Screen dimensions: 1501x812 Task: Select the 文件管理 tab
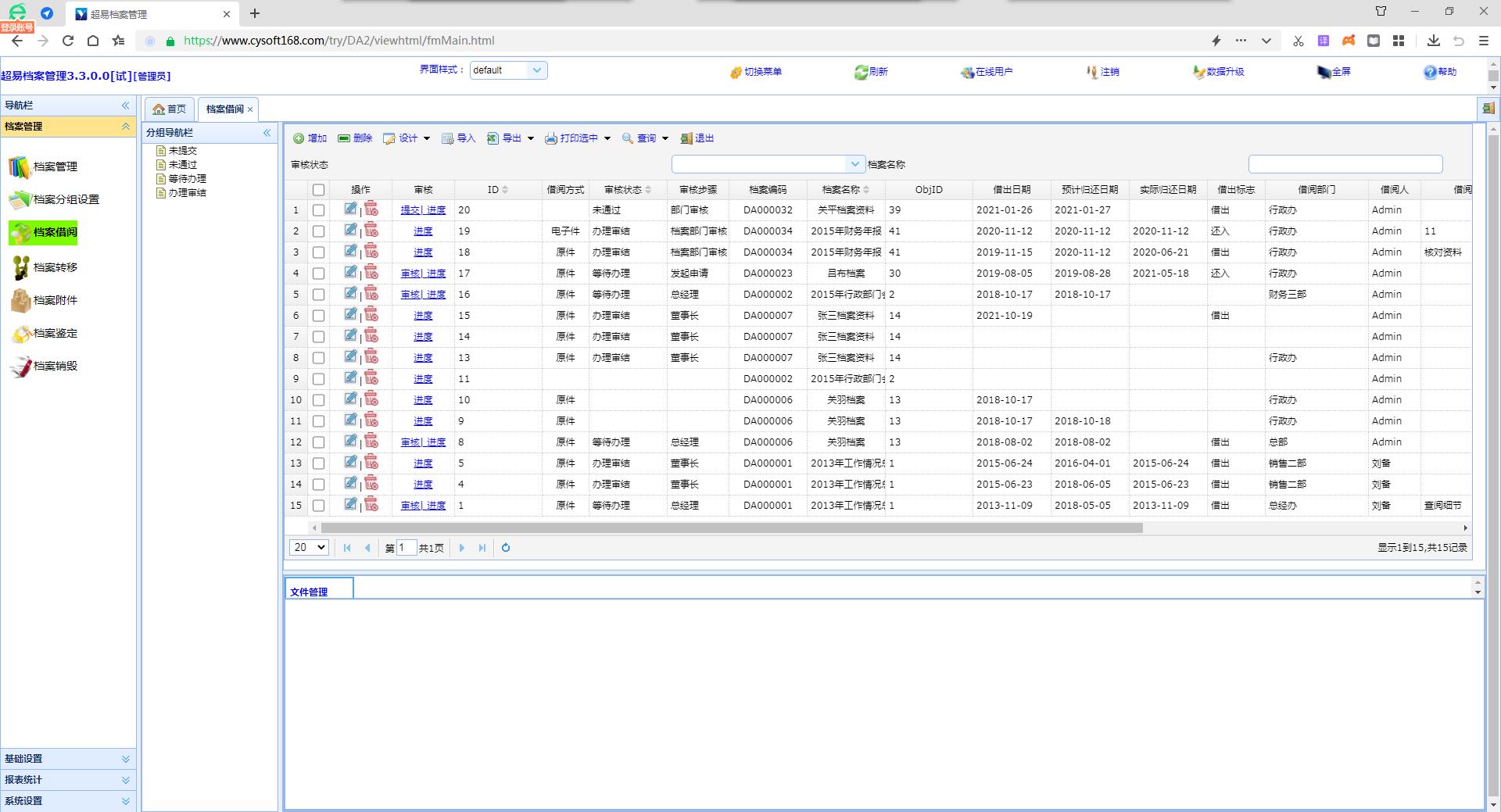(x=309, y=592)
